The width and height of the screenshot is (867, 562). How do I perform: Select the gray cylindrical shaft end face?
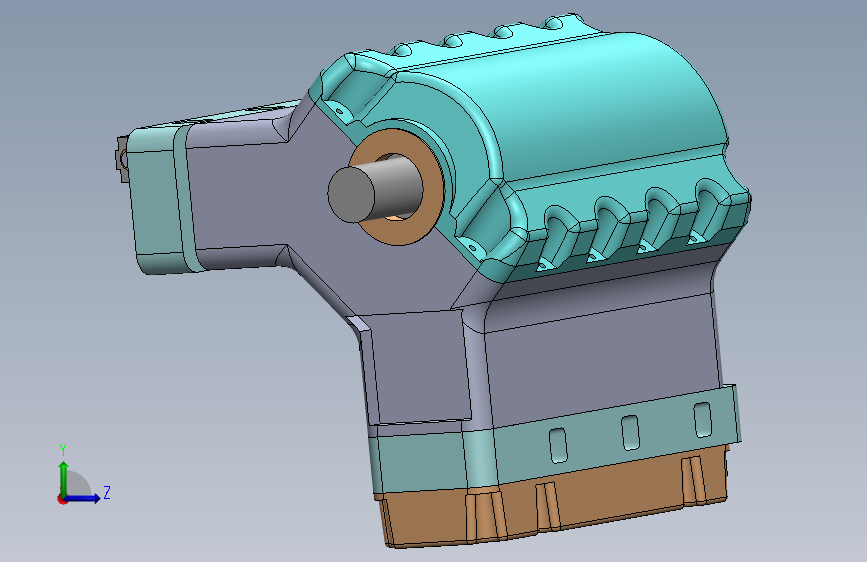coord(351,195)
